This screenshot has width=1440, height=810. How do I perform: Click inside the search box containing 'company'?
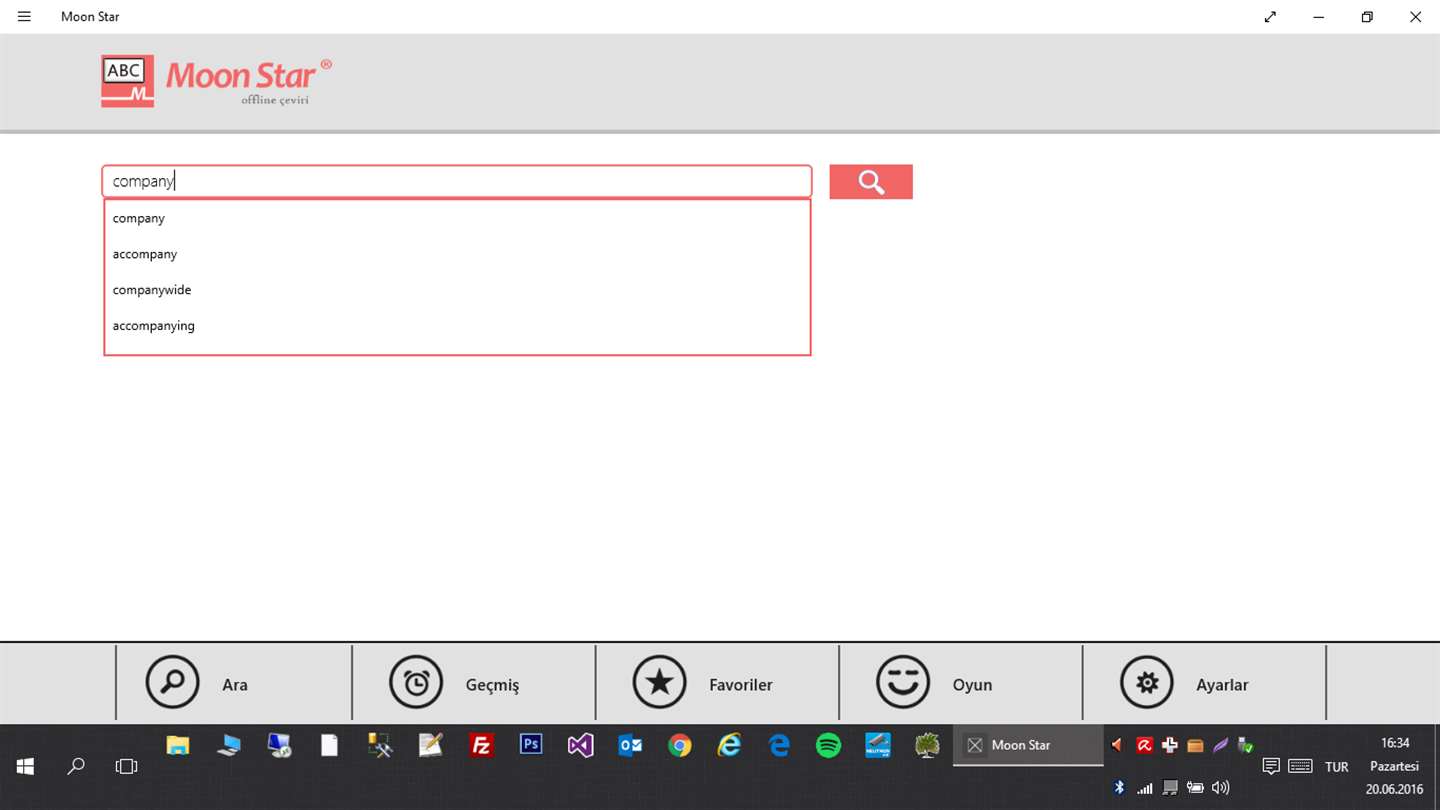click(457, 181)
